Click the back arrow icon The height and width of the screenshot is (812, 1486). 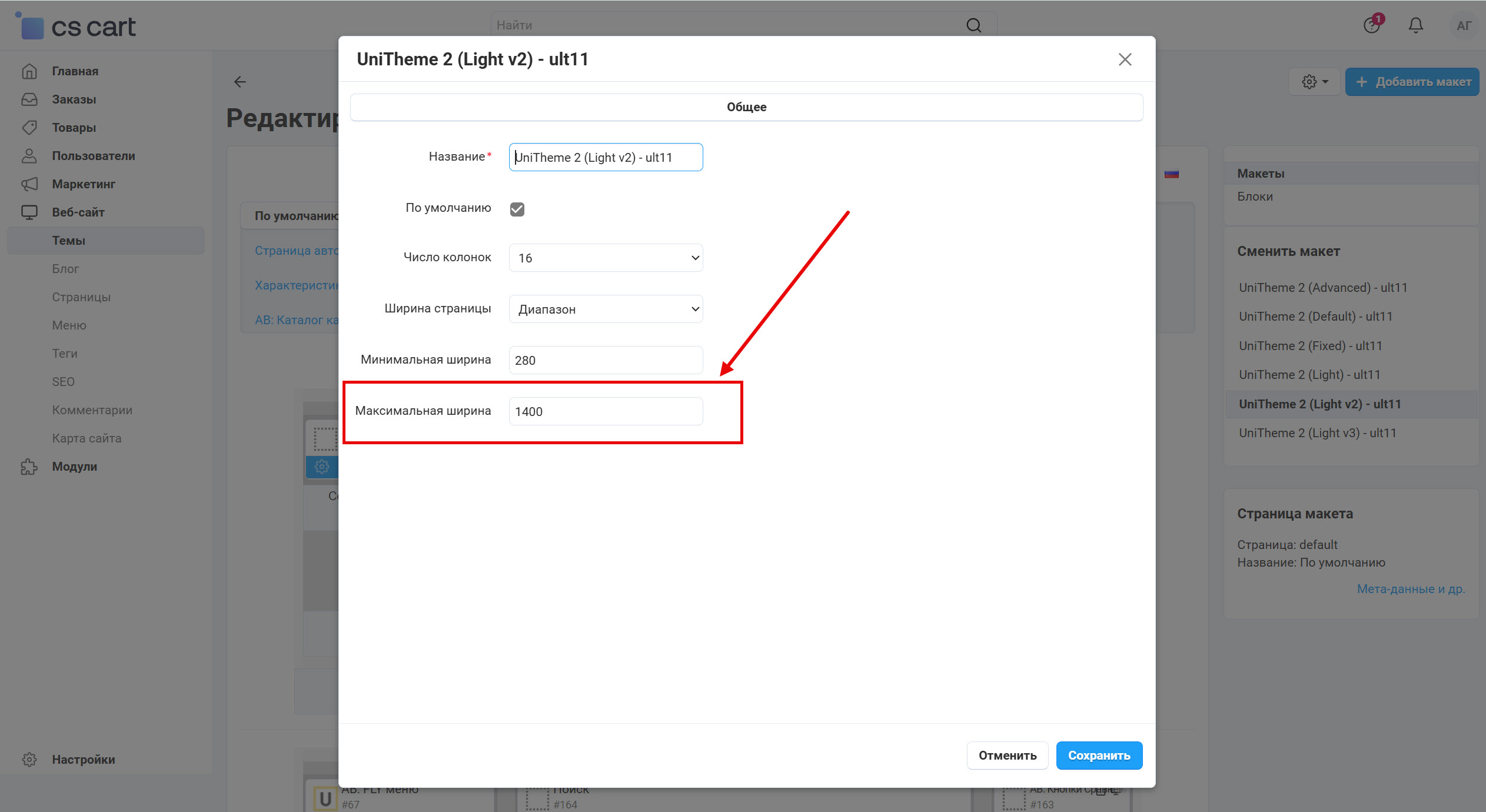click(x=240, y=82)
